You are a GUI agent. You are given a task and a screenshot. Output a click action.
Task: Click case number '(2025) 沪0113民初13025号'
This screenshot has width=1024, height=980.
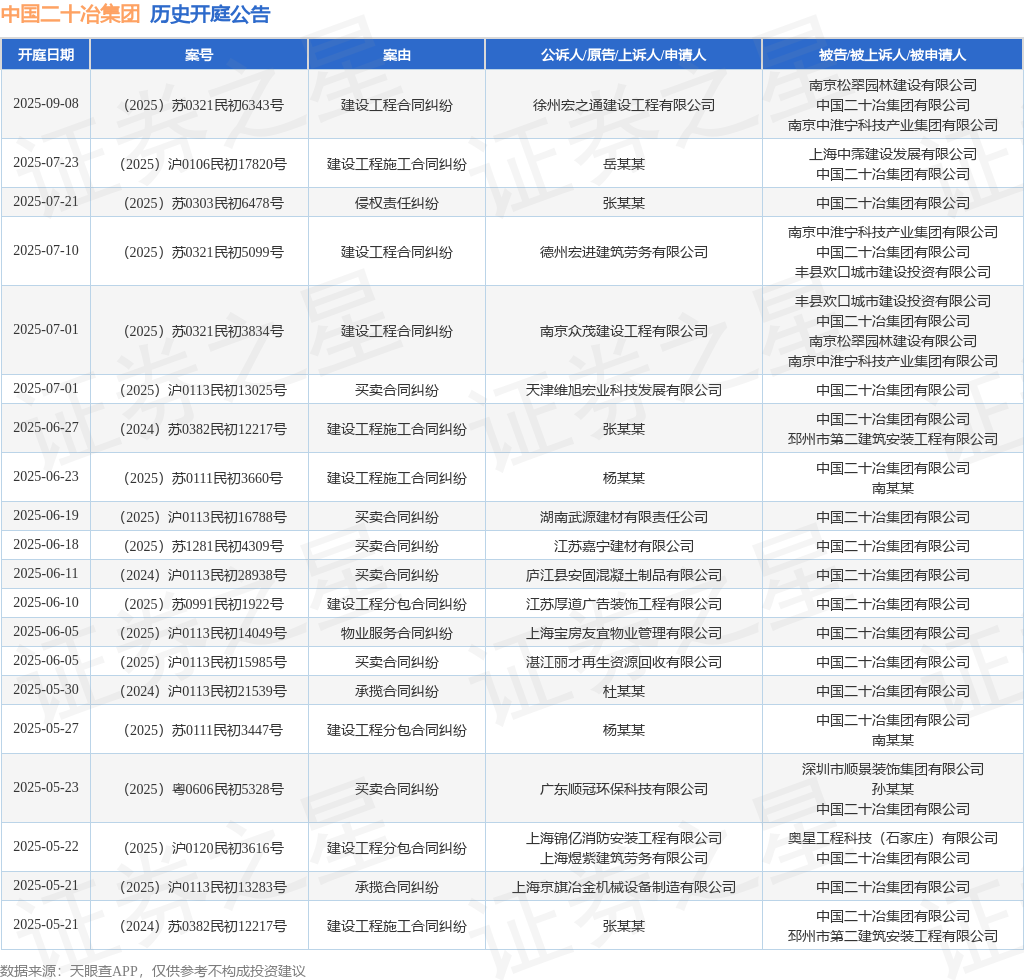[203, 390]
